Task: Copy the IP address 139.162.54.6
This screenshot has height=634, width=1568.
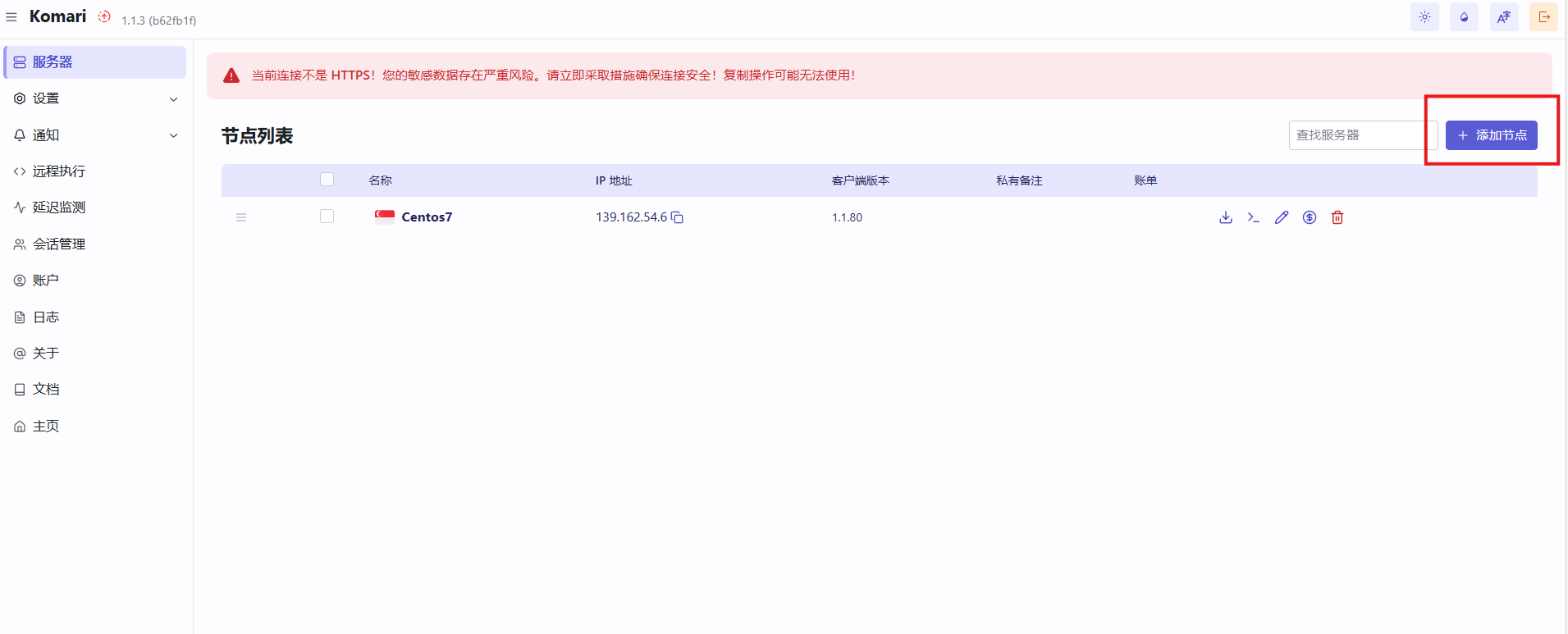Action: pos(677,217)
